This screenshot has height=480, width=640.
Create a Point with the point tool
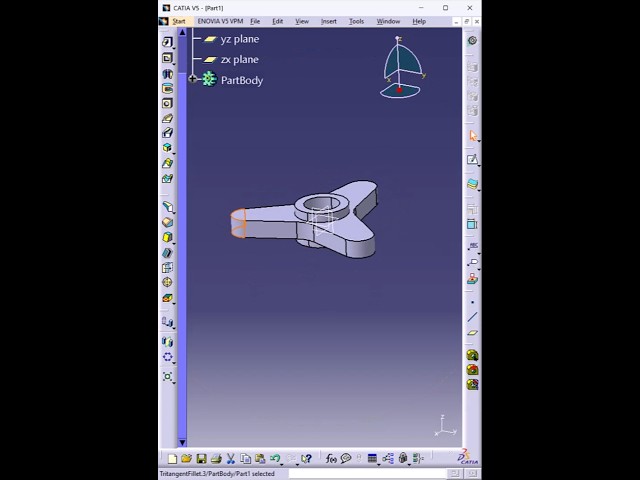(473, 302)
